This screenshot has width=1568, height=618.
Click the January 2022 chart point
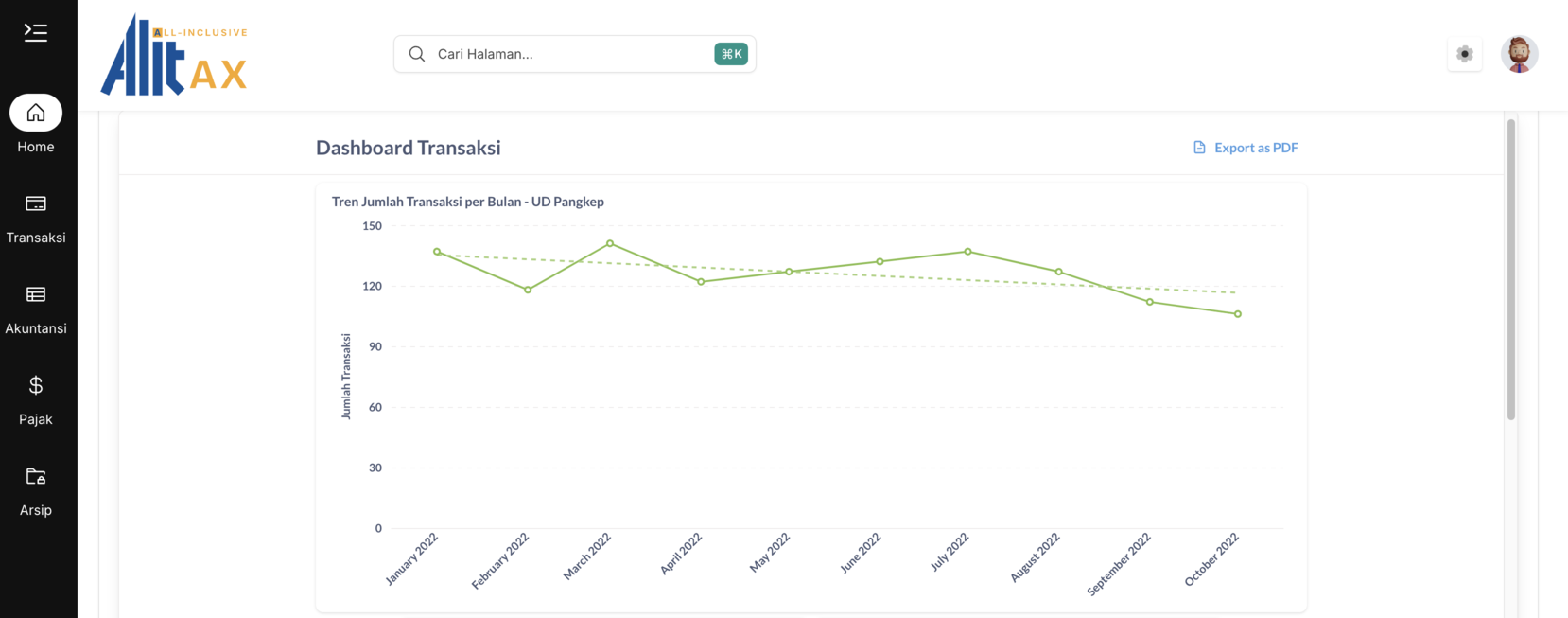pyautogui.click(x=437, y=252)
